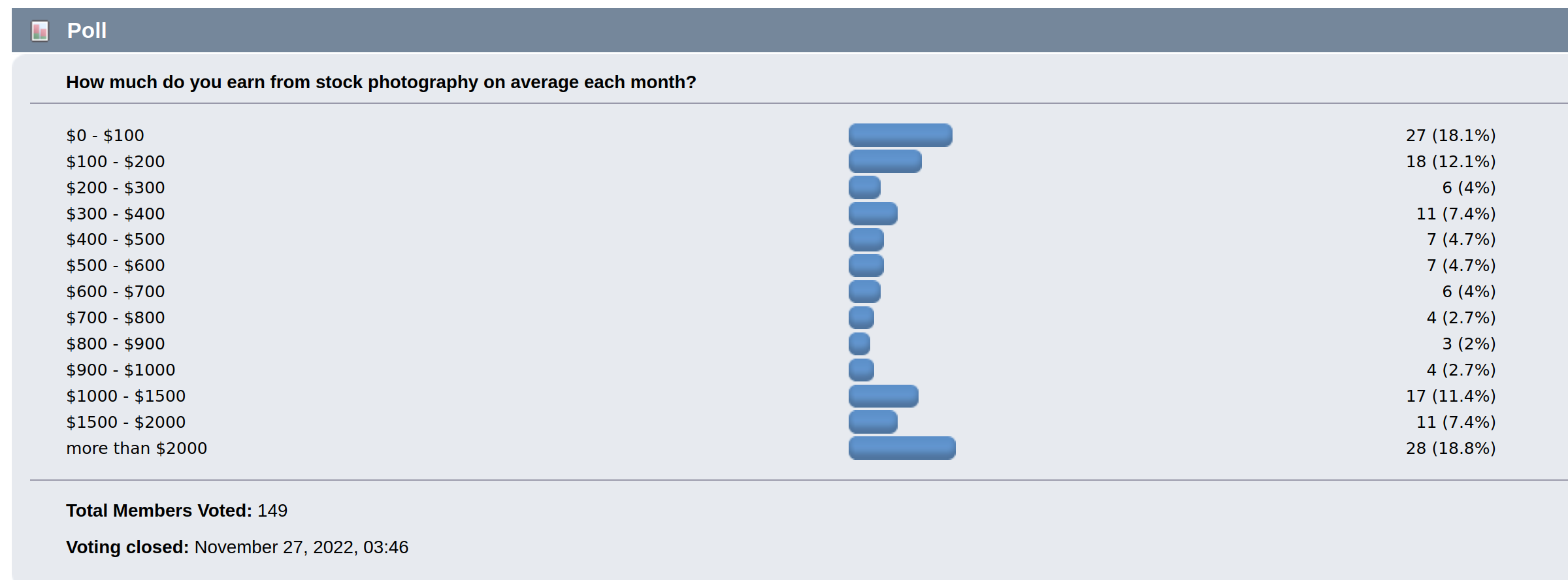Click the 27 (18.1%) result value
This screenshot has width=1568, height=580.
click(x=1451, y=135)
